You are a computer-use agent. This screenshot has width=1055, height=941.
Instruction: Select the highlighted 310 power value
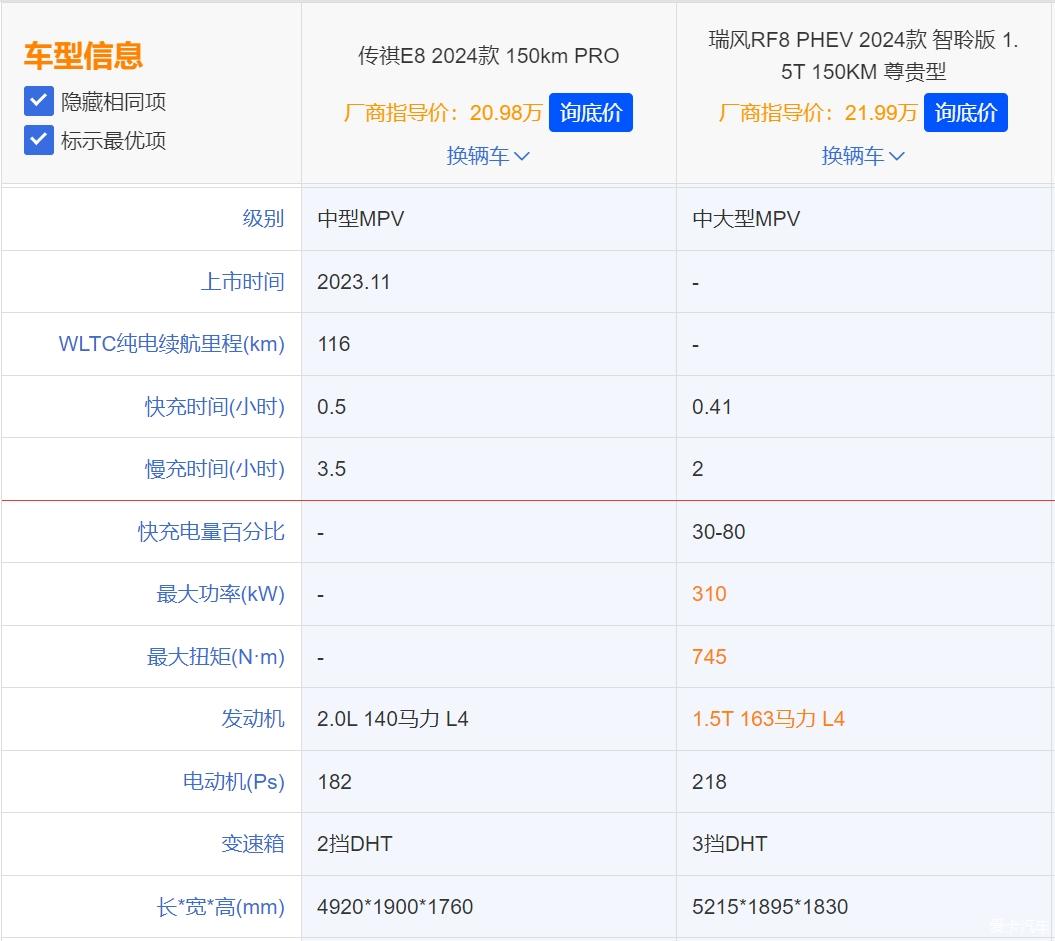[709, 594]
